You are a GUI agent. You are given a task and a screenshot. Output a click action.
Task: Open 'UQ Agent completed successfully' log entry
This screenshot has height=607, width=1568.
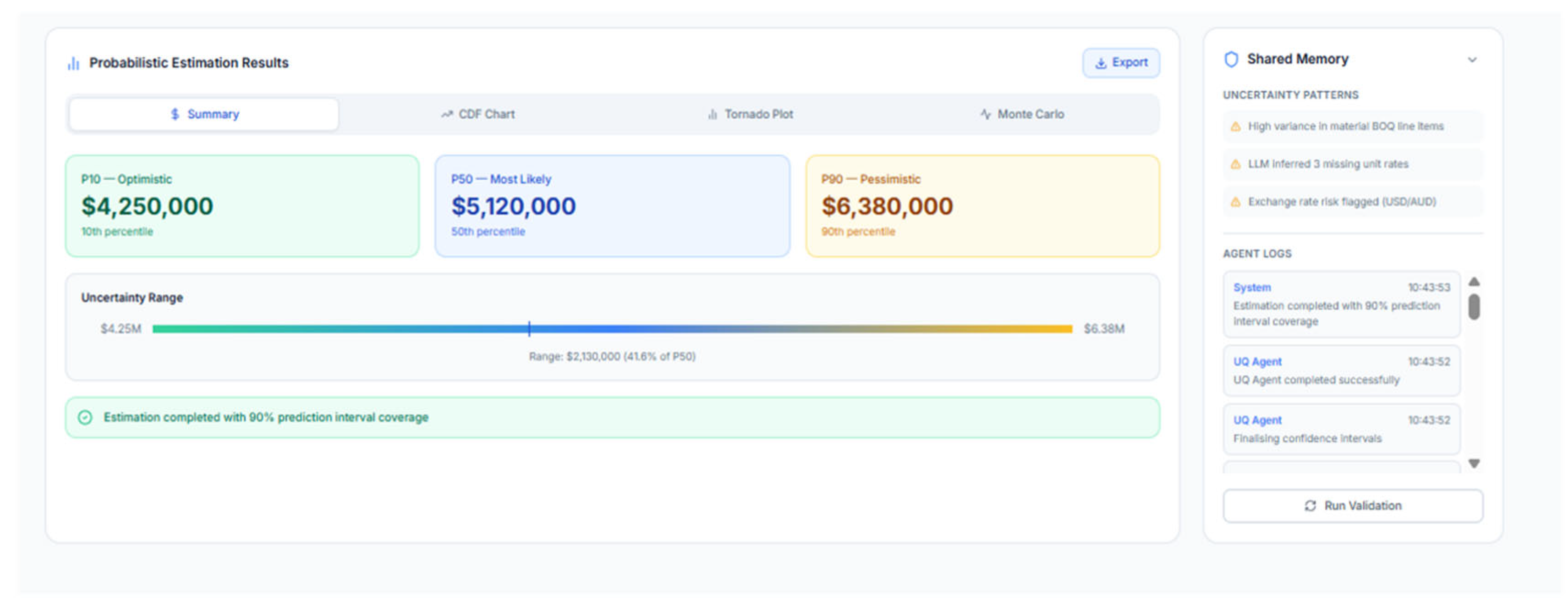click(x=1341, y=371)
